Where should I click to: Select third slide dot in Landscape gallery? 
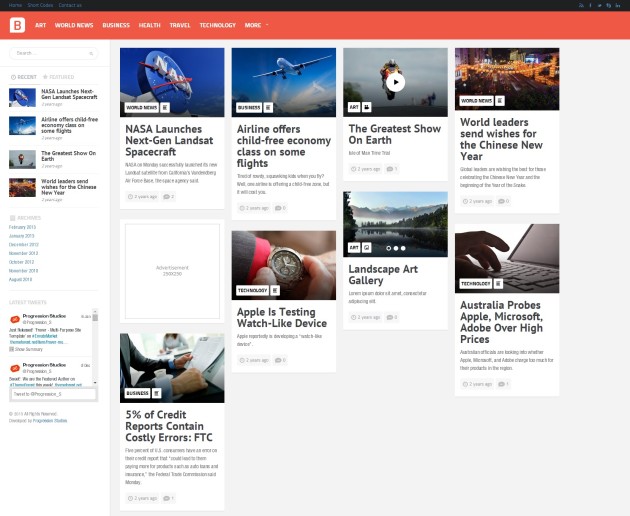coord(403,248)
